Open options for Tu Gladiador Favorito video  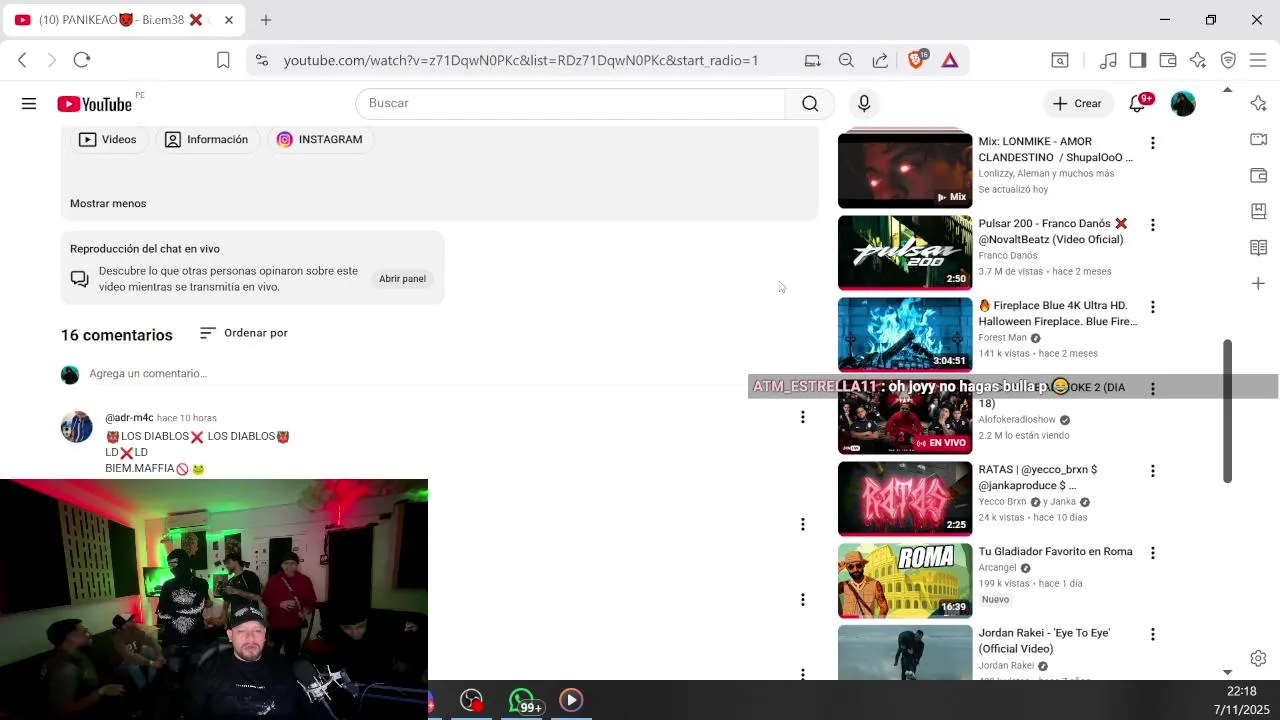point(1152,553)
